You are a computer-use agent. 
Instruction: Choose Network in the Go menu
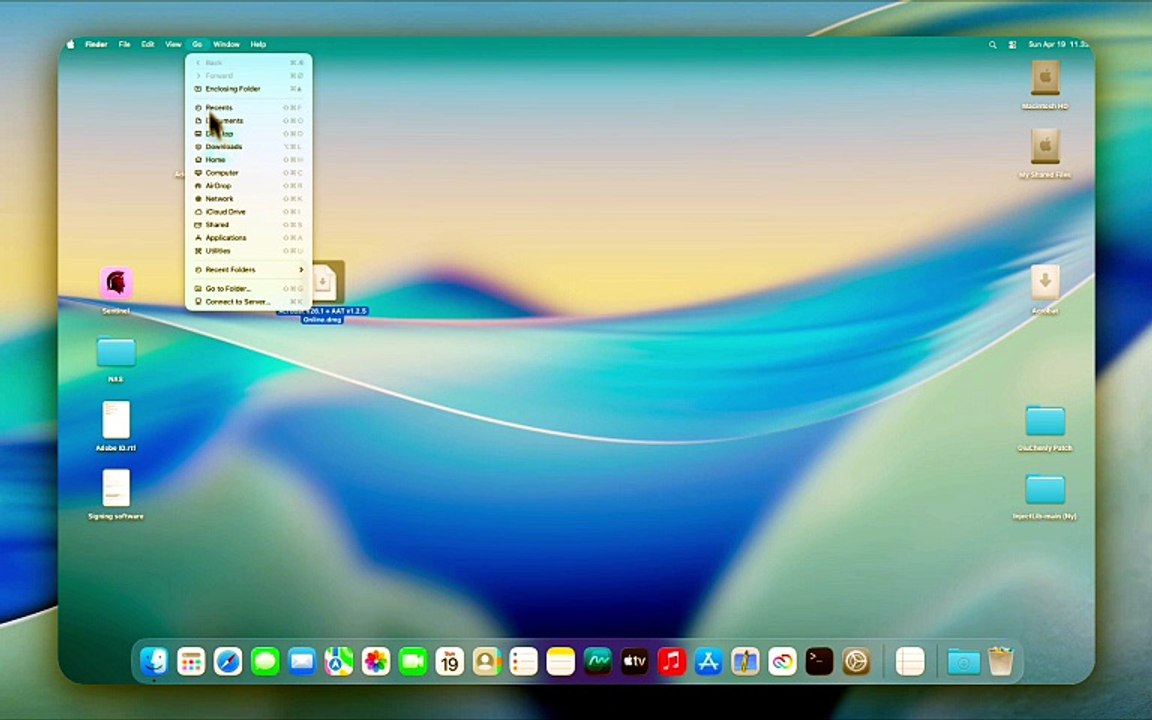click(248, 199)
